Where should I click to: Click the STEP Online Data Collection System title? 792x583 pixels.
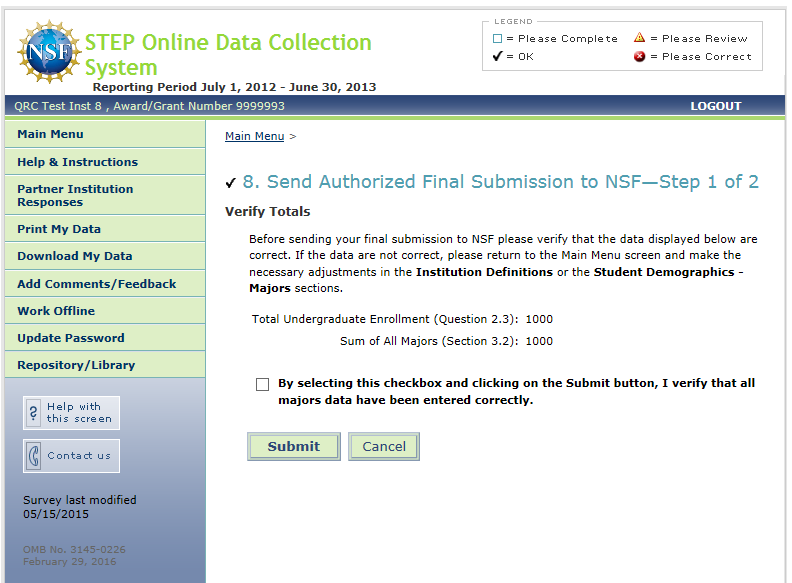228,55
